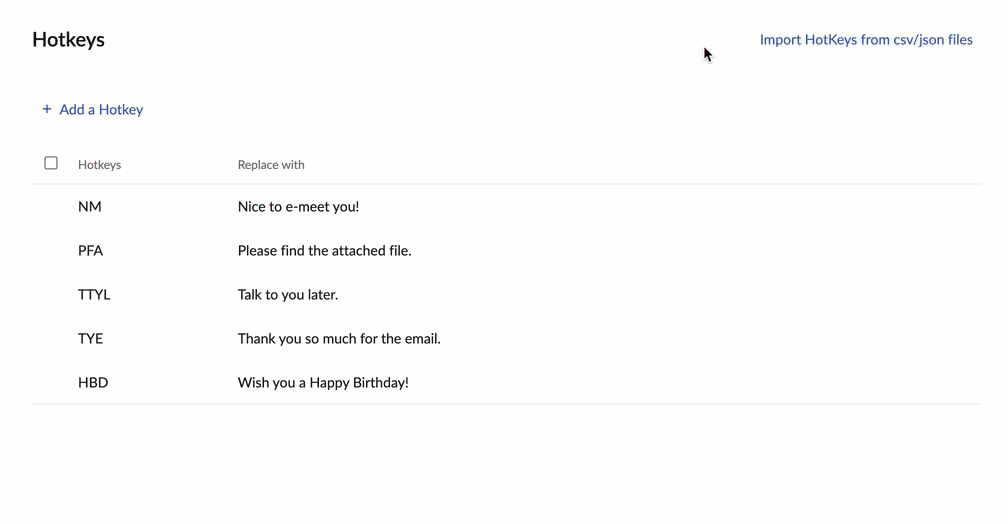1008x524 pixels.
Task: Click 'Thank you so much for the email.'
Action: pos(339,338)
